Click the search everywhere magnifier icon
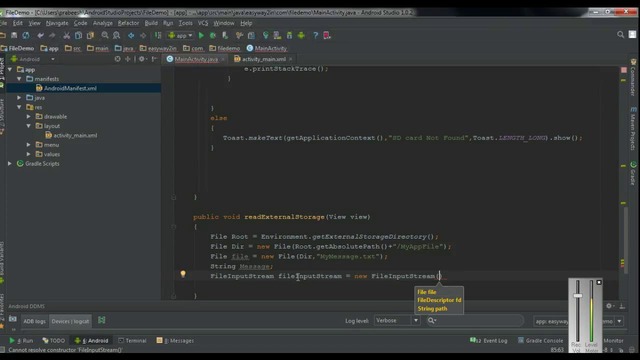 [x=620, y=35]
